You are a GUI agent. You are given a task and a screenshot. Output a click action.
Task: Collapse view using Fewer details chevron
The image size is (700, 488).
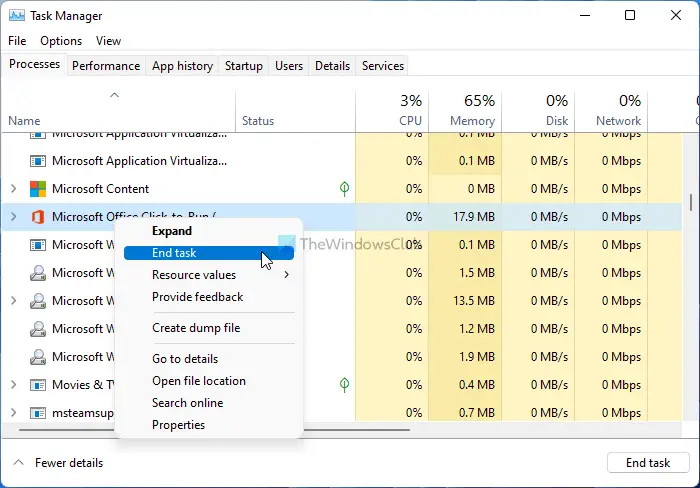(18, 463)
